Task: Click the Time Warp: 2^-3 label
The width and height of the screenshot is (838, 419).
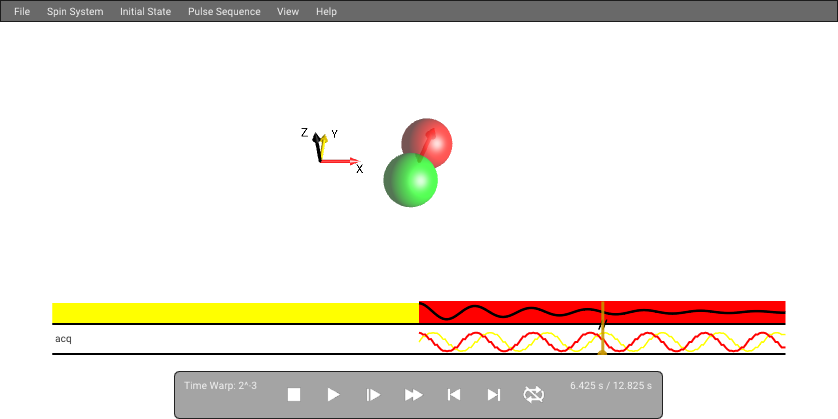Action: pos(220,385)
